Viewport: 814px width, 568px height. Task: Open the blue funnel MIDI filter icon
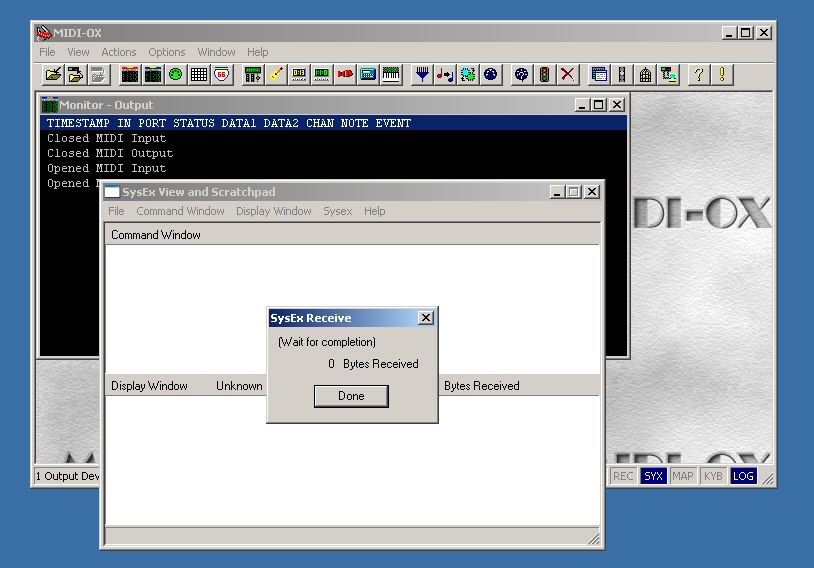422,75
